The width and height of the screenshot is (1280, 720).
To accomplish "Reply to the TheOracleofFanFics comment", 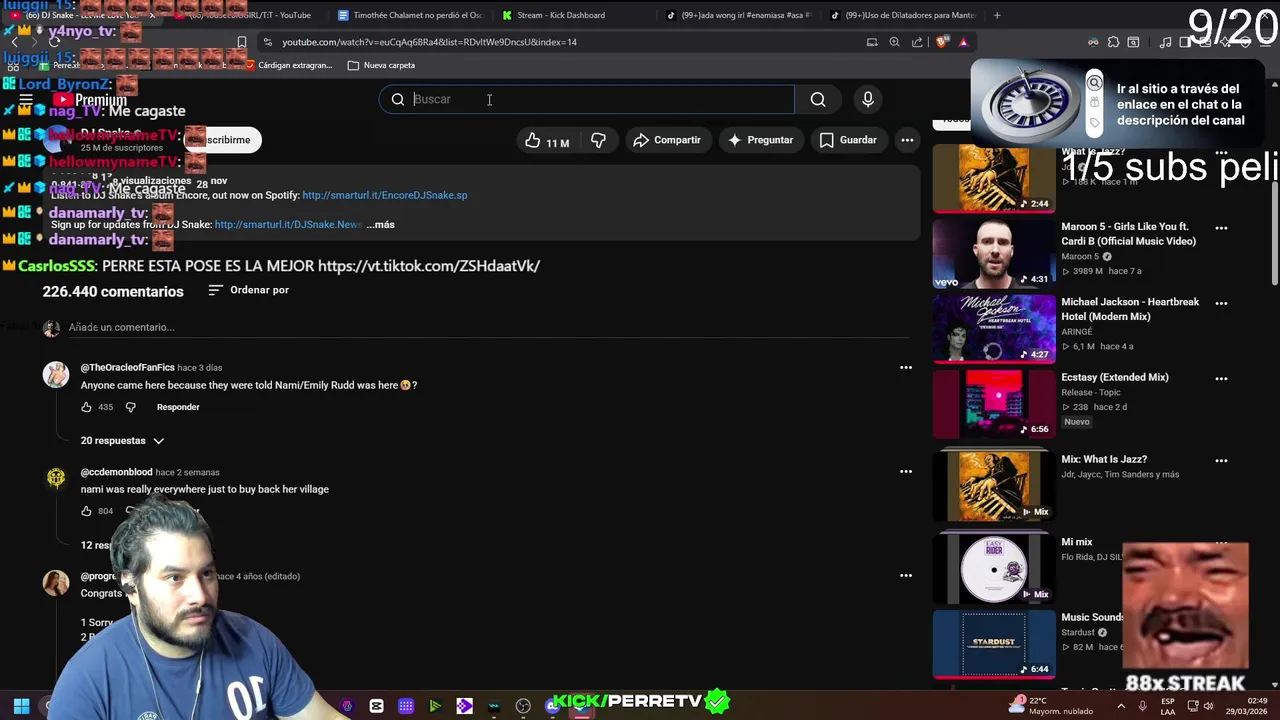I will [x=178, y=407].
